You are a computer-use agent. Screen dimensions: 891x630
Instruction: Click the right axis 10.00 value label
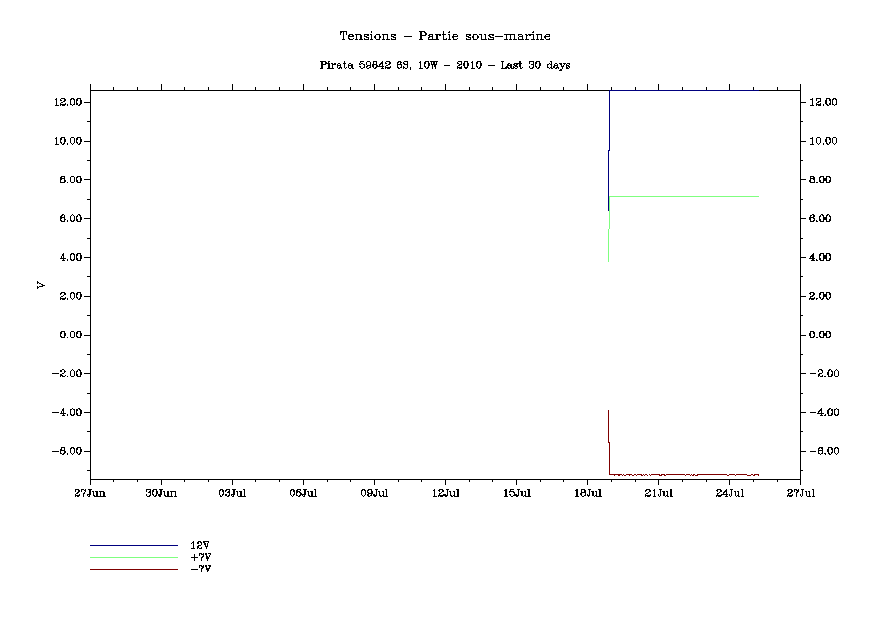823,141
